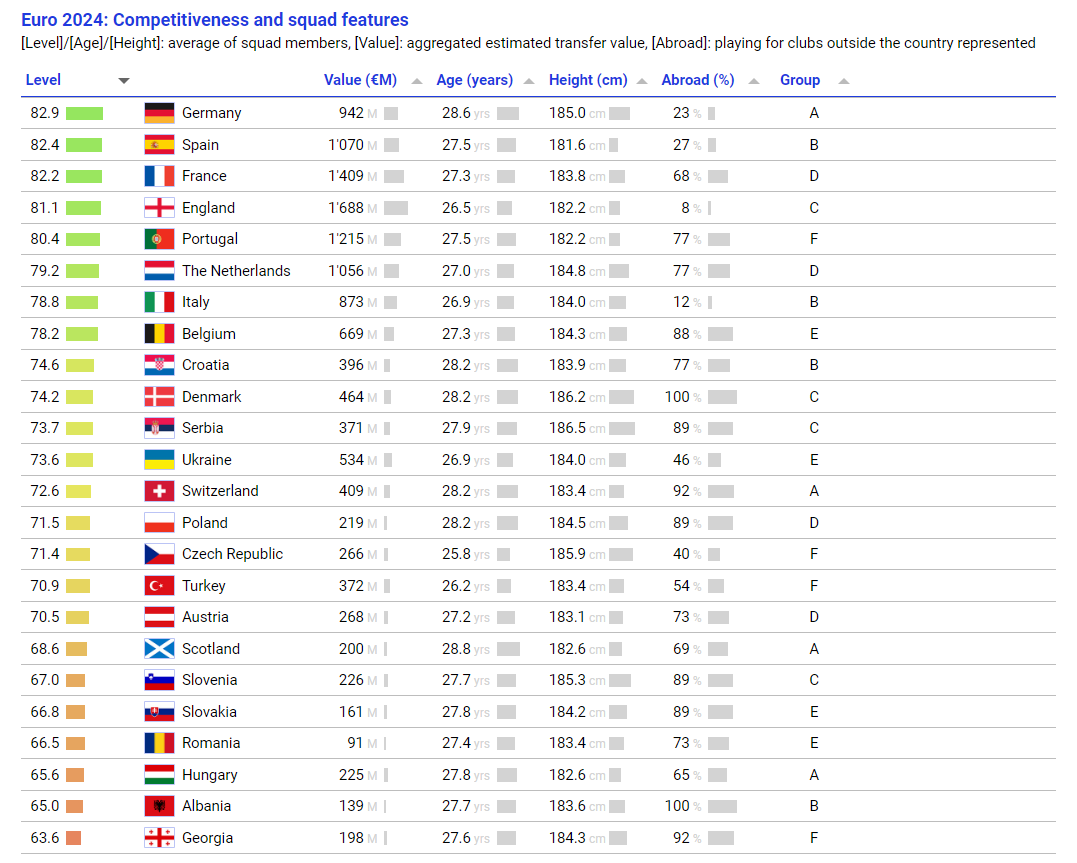This screenshot has height=863, width=1077.
Task: Click England's value bar
Action: tap(396, 208)
